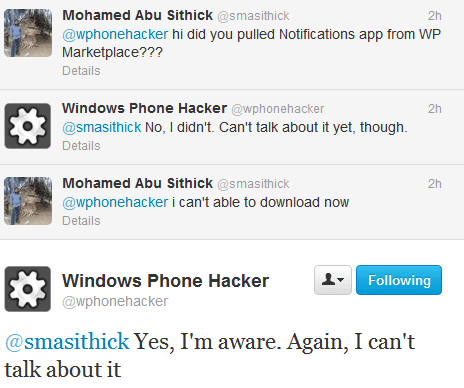Toggle the Following button
The width and height of the screenshot is (464, 388).
coord(399,280)
